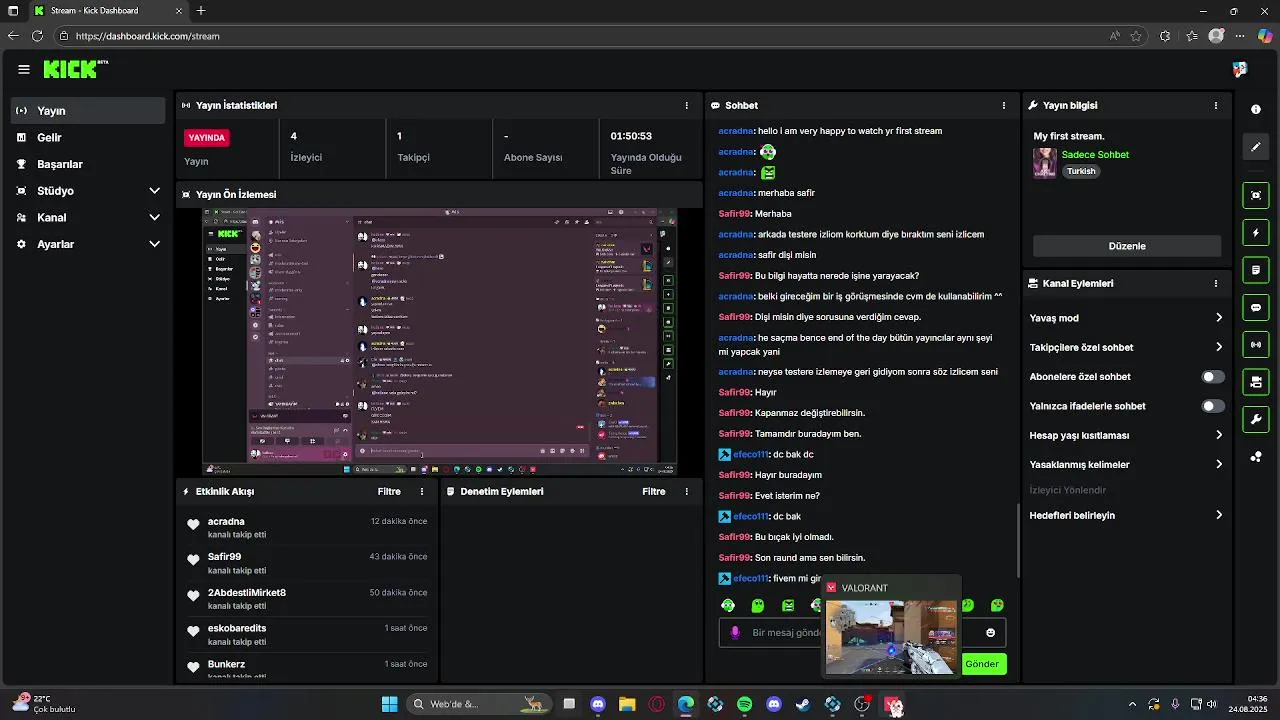Screen dimensions: 1280x720
Task: Click the note page icon in right sidebar
Action: click(1256, 270)
